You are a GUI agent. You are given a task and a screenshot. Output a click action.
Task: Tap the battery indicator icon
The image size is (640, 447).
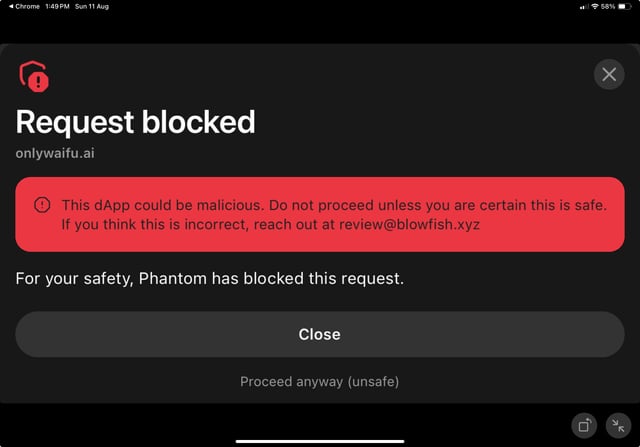point(625,6)
